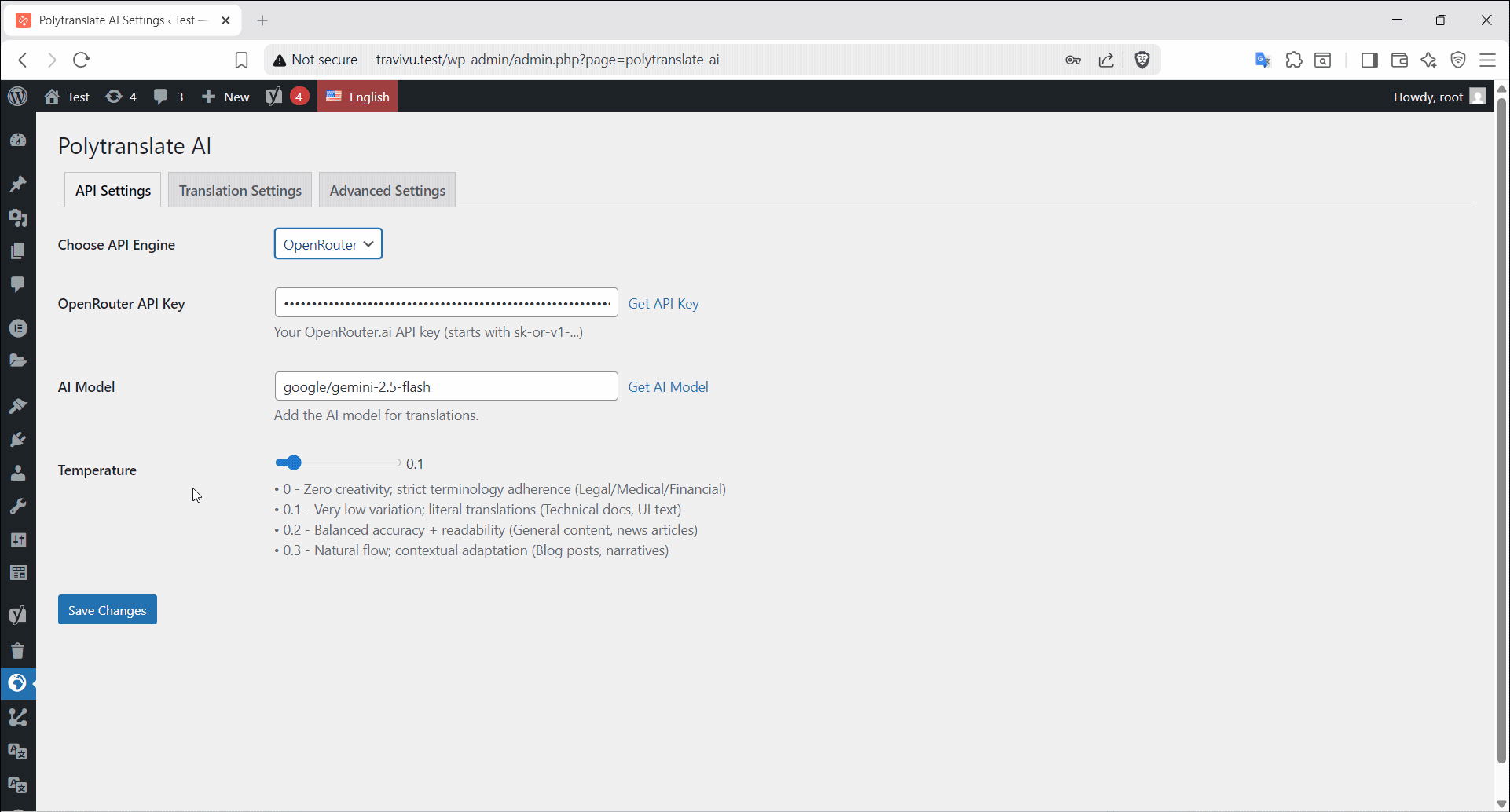Open Brave Shields lion icon
Viewport: 1510px width, 812px height.
[x=1142, y=60]
